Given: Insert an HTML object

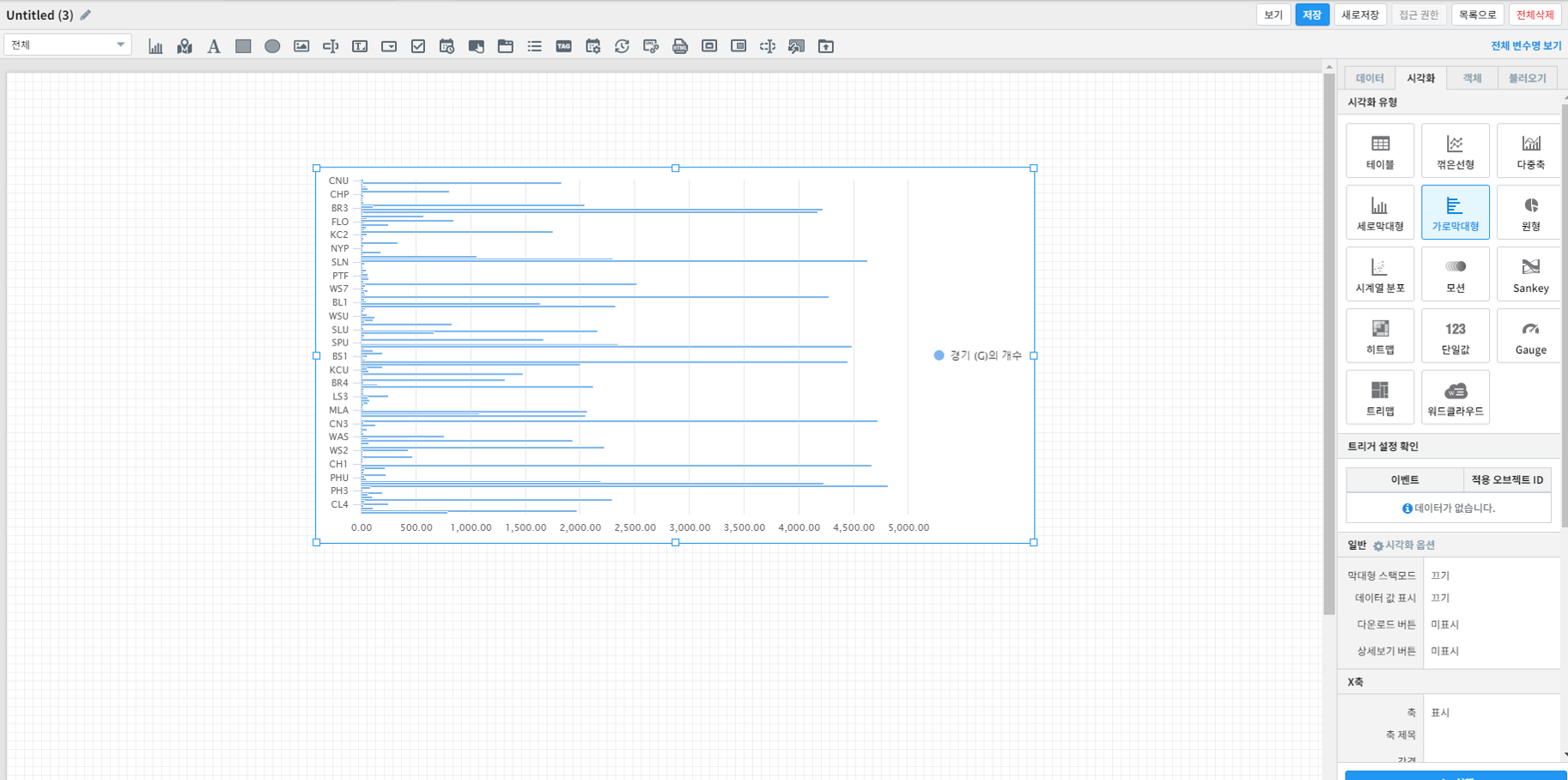Looking at the screenshot, I should click(680, 46).
